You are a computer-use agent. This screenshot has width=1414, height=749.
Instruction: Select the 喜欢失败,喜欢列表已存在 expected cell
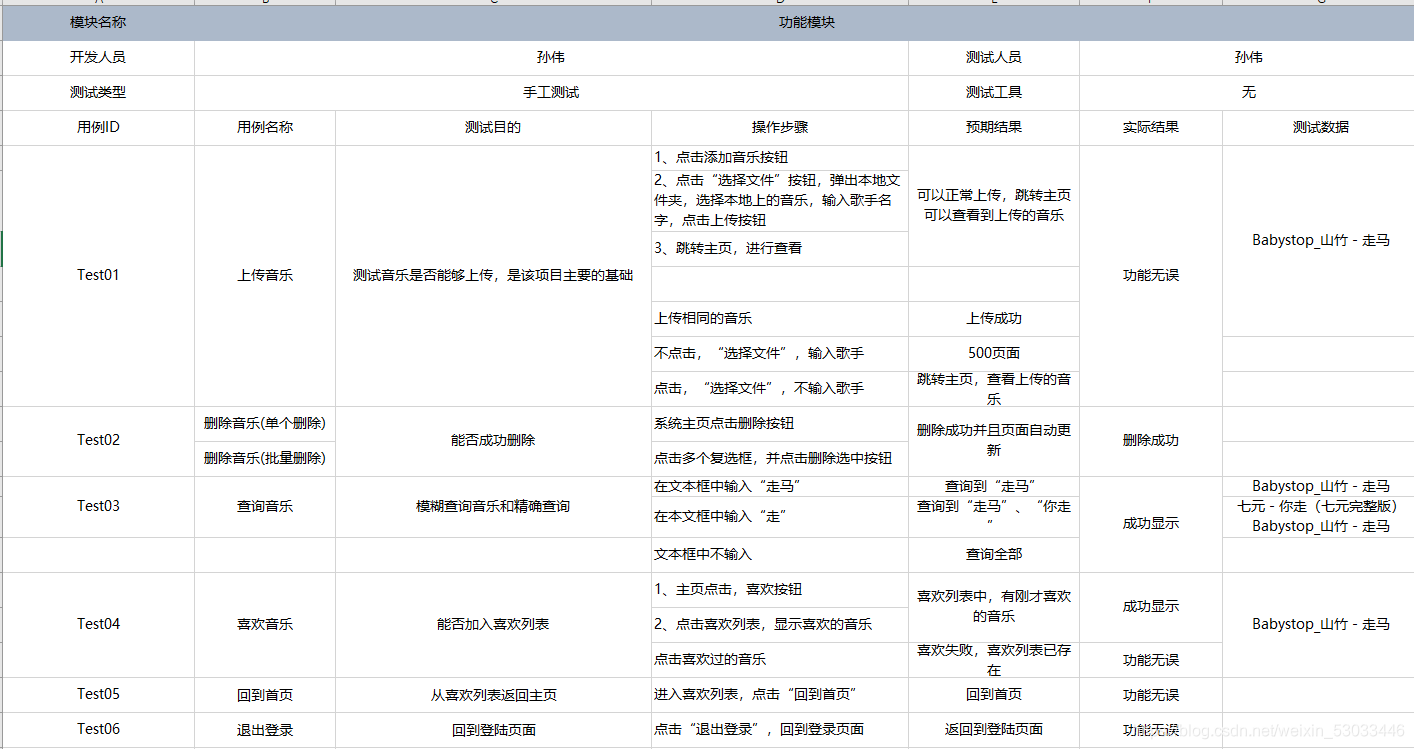pos(994,660)
